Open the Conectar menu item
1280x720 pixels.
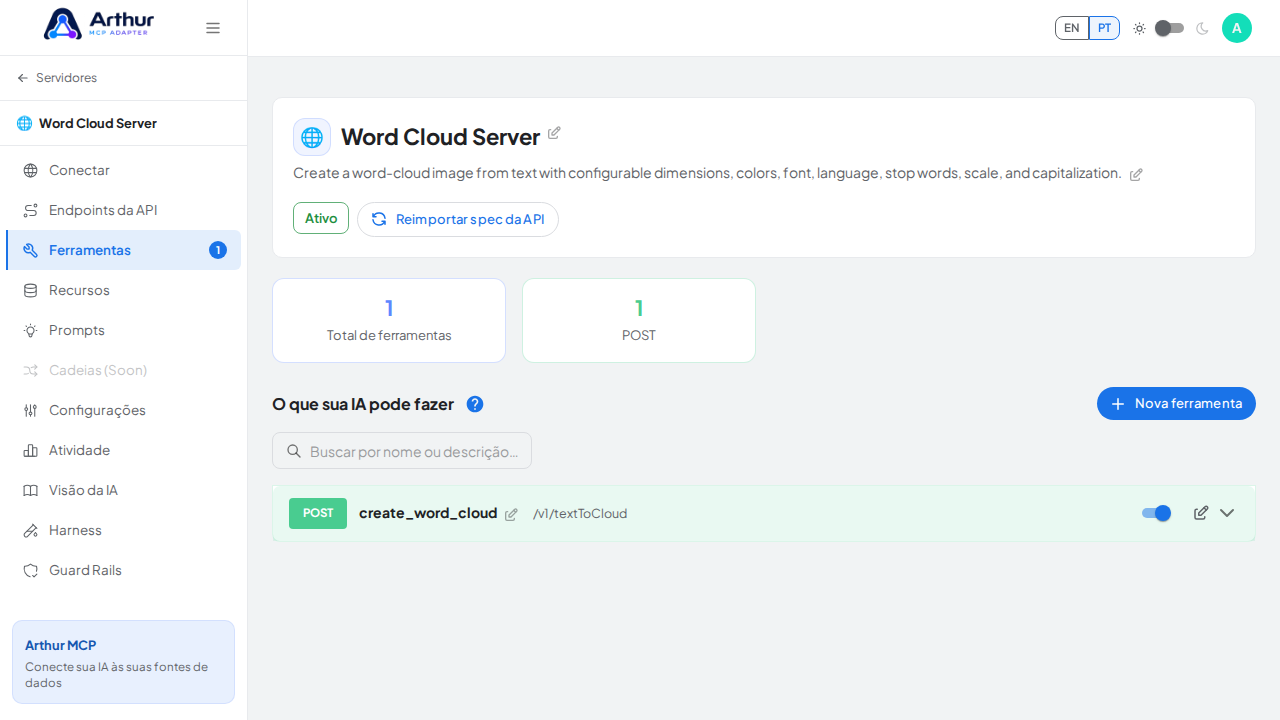click(123, 170)
